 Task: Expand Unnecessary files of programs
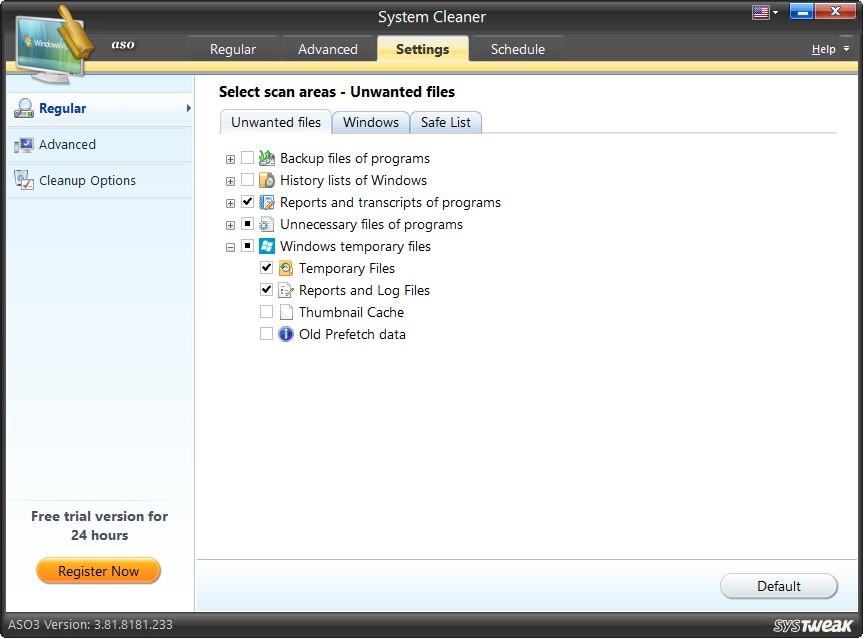(230, 224)
